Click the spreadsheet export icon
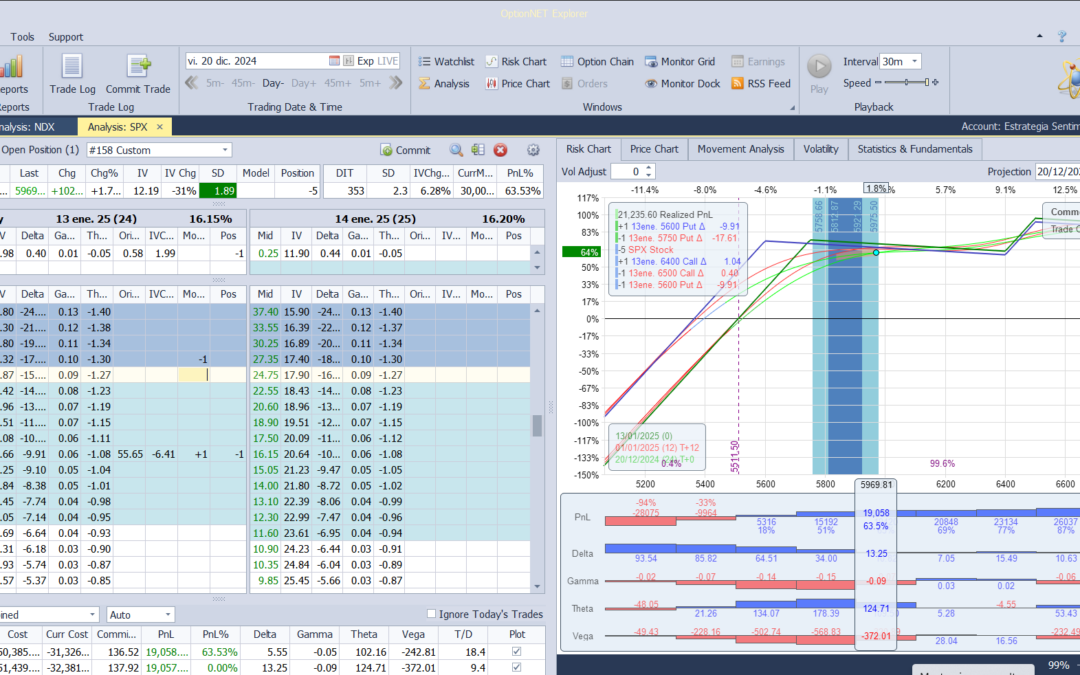This screenshot has width=1080, height=675. coord(478,149)
